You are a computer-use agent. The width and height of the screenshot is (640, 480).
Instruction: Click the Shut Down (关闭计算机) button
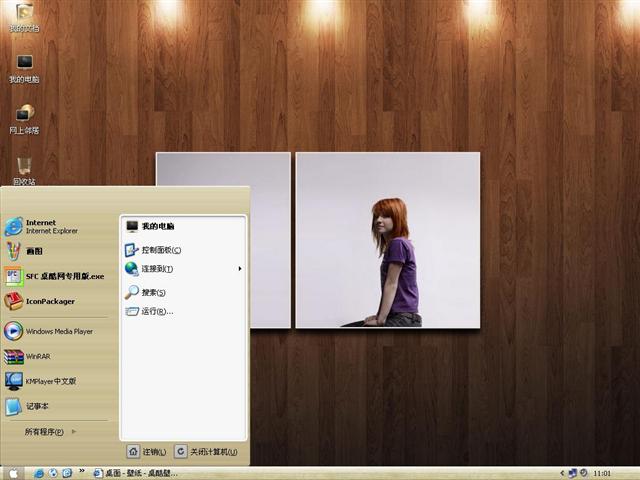point(206,451)
